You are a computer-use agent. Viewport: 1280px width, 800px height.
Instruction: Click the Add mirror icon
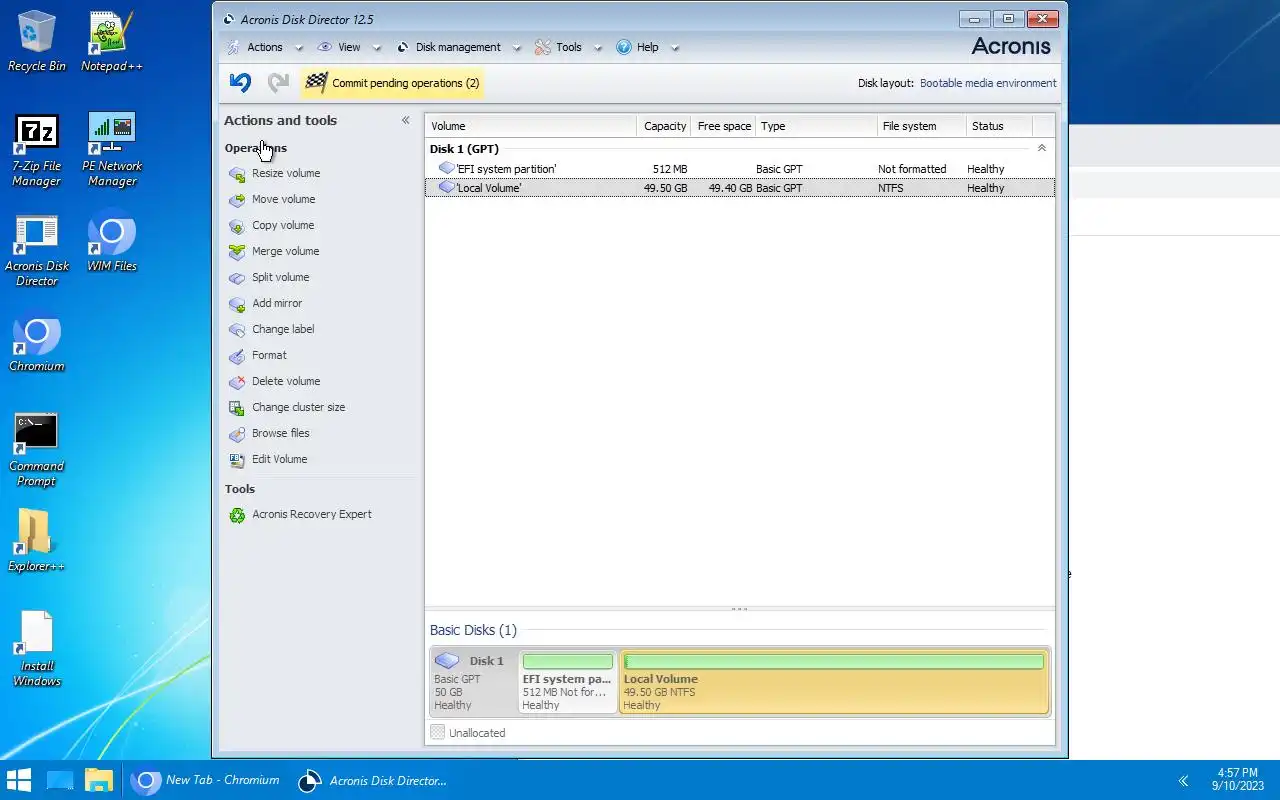click(x=237, y=304)
